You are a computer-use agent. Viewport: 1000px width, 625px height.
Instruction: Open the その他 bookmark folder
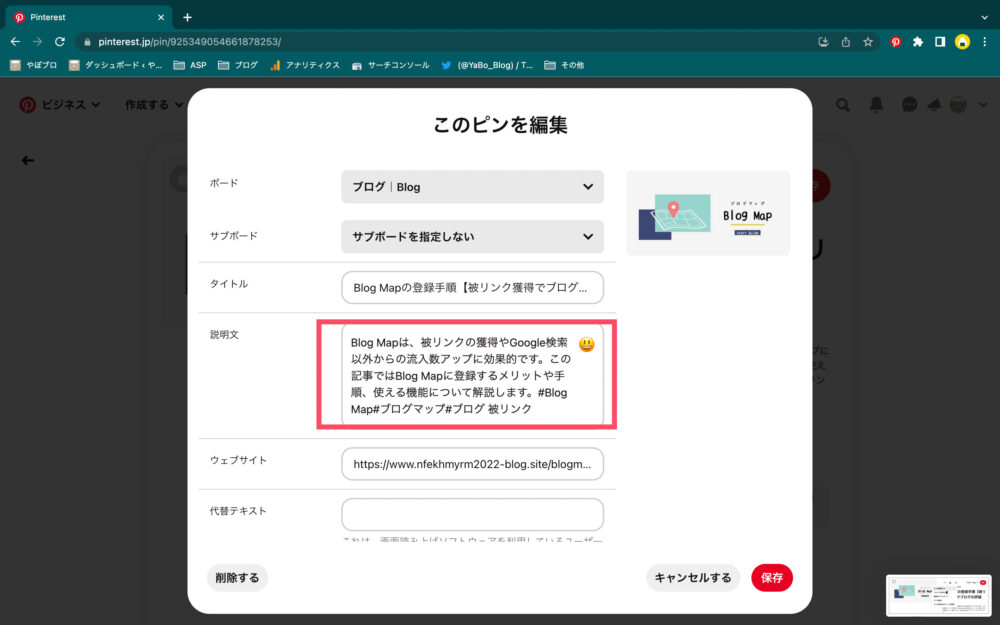(564, 65)
